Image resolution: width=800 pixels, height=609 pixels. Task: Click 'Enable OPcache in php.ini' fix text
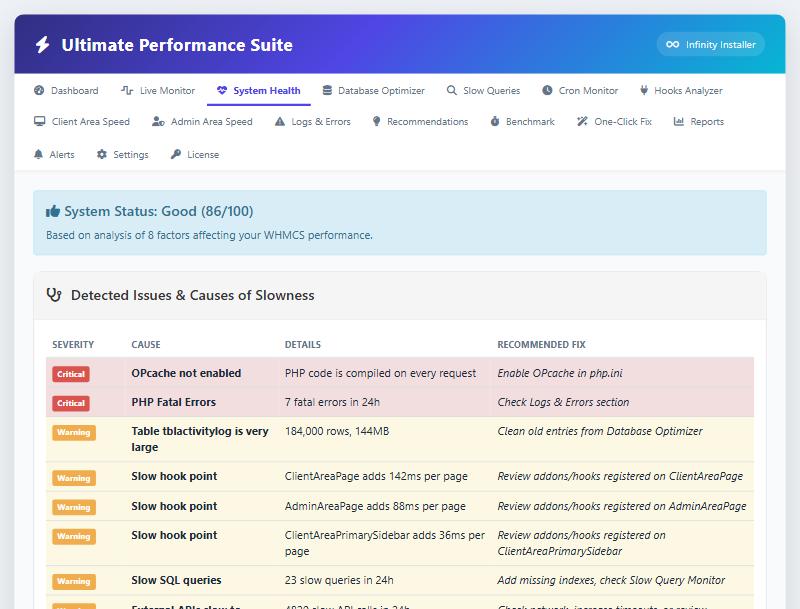click(560, 373)
